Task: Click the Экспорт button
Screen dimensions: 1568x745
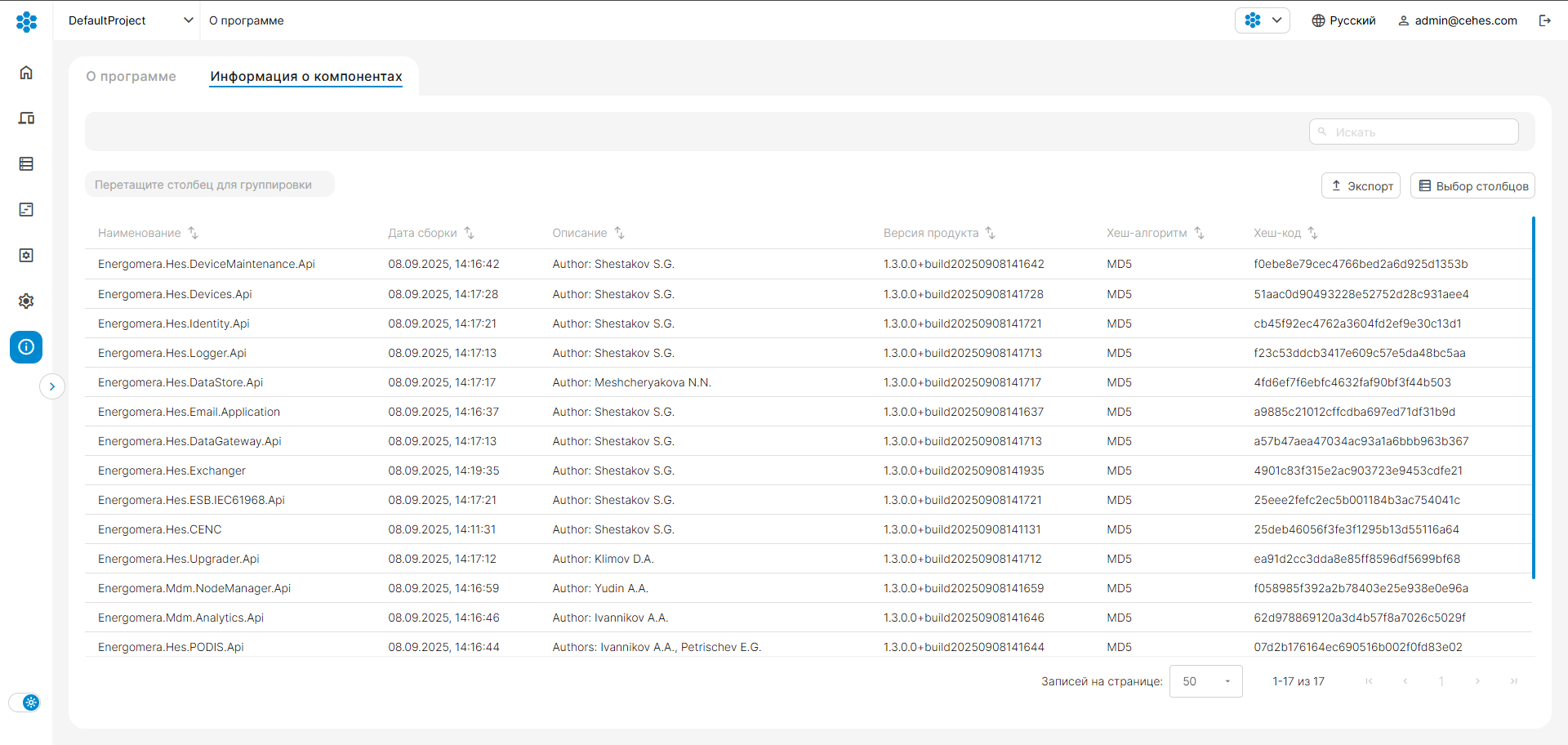Action: point(1361,185)
